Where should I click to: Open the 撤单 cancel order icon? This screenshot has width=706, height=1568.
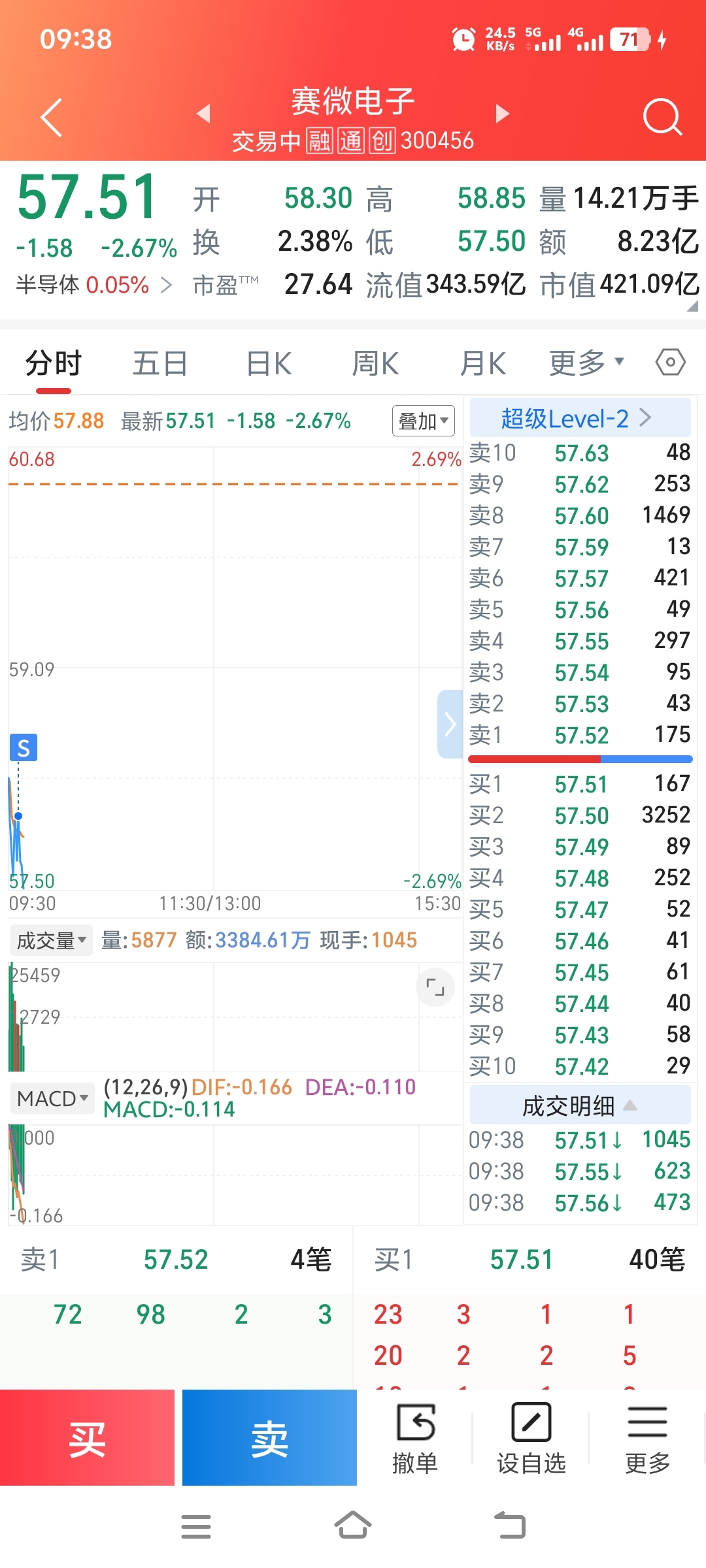415,1438
